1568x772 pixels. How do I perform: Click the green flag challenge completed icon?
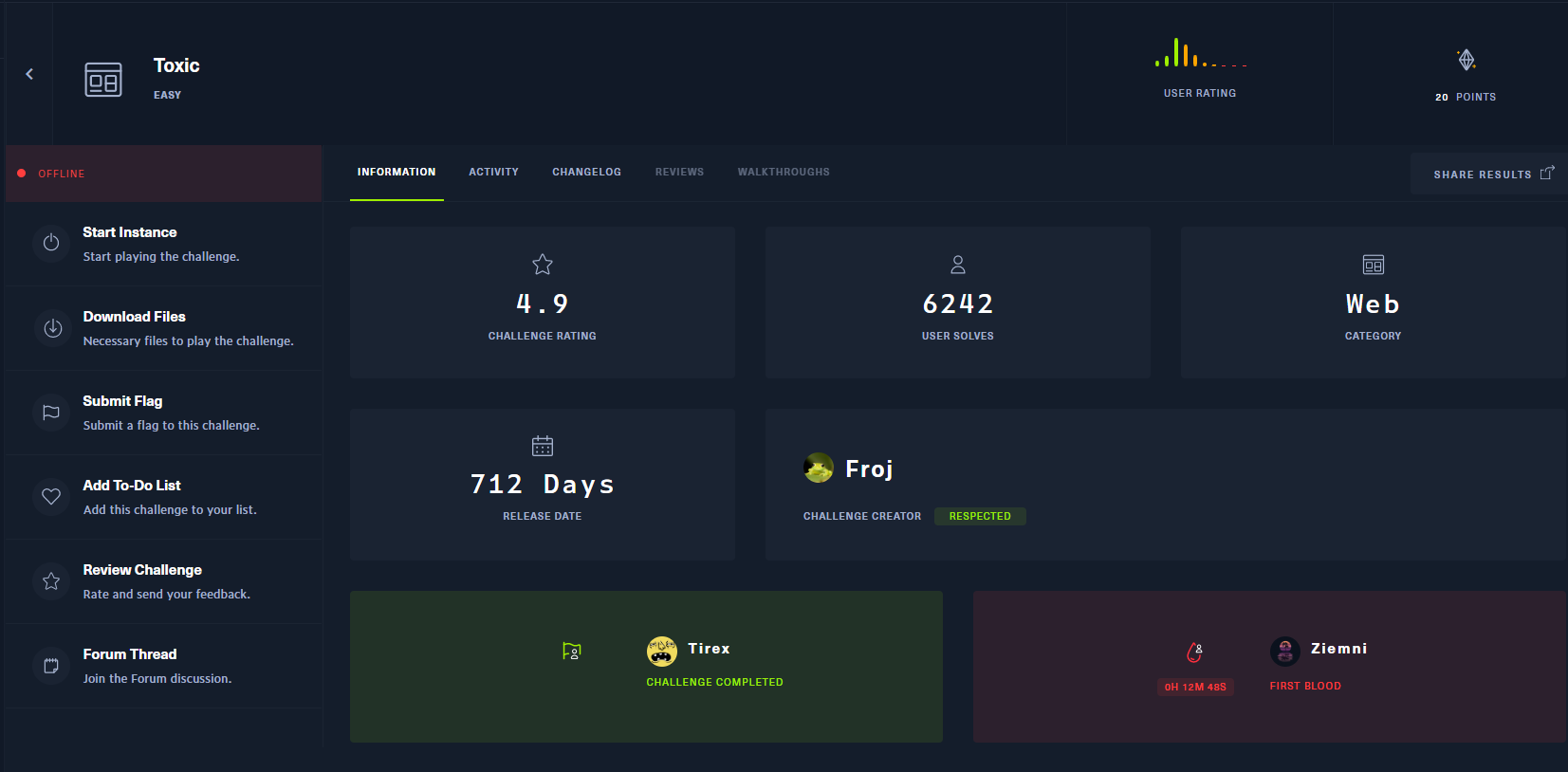point(571,651)
